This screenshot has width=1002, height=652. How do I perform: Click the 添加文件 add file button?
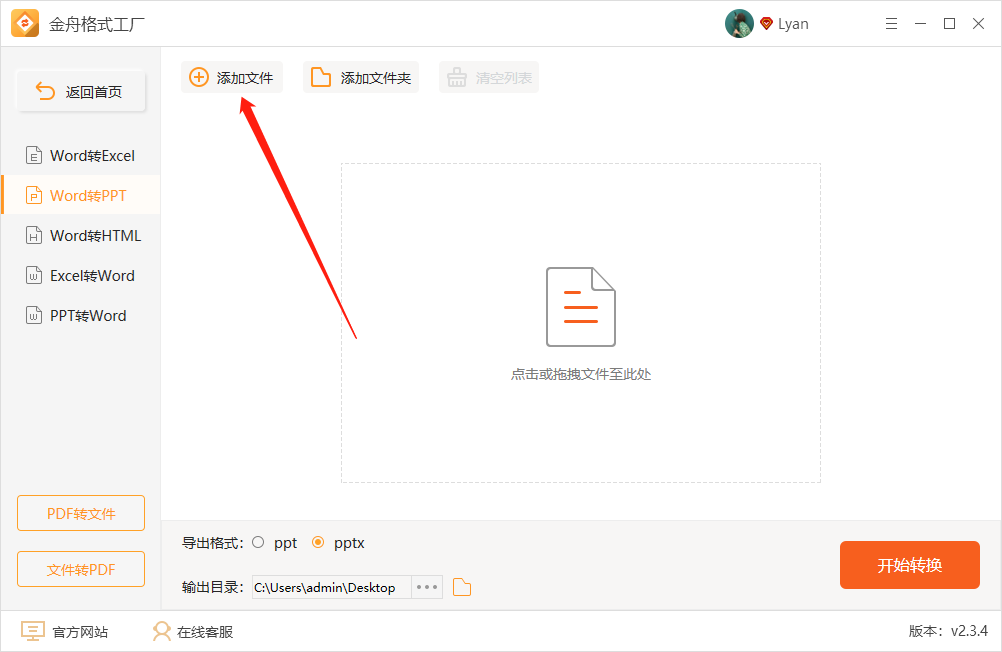231,77
